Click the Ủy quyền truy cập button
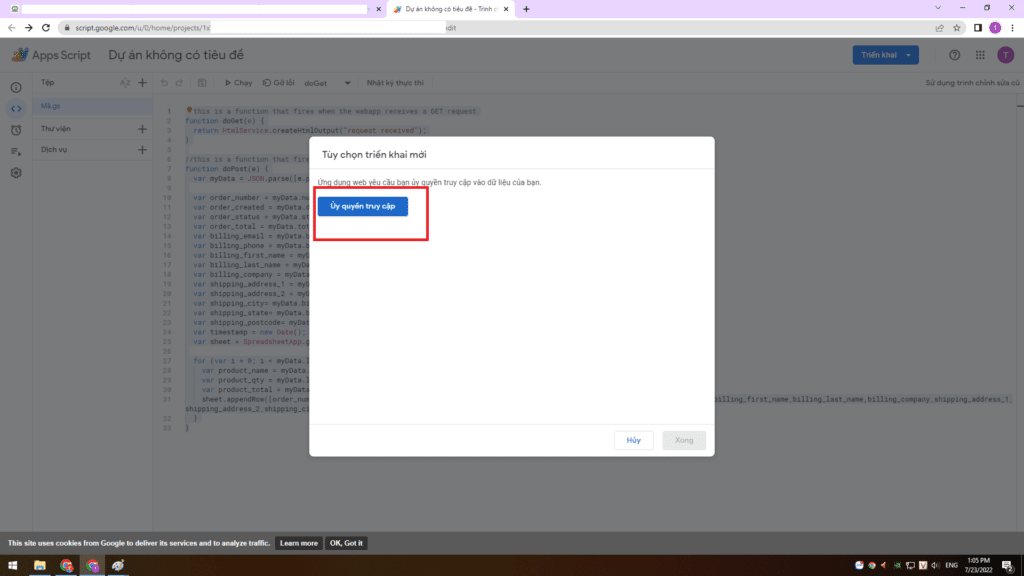This screenshot has height=576, width=1024. 362,206
